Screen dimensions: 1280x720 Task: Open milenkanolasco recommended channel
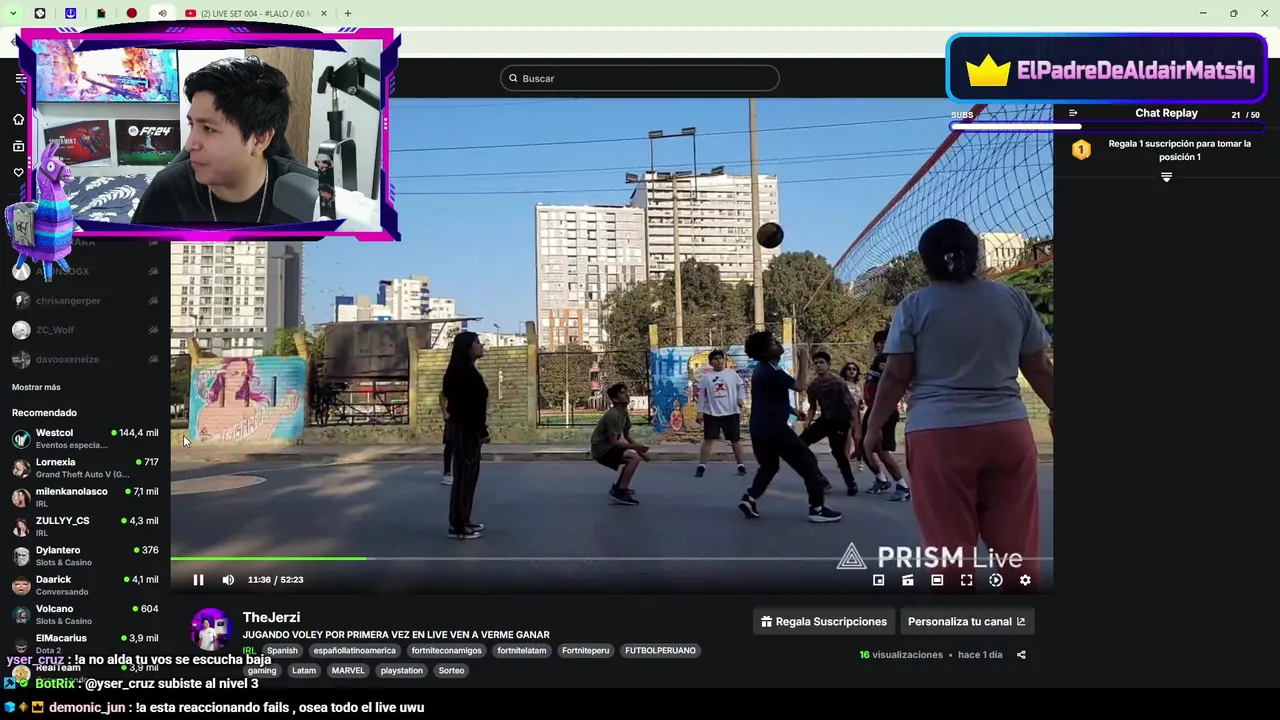point(85,497)
